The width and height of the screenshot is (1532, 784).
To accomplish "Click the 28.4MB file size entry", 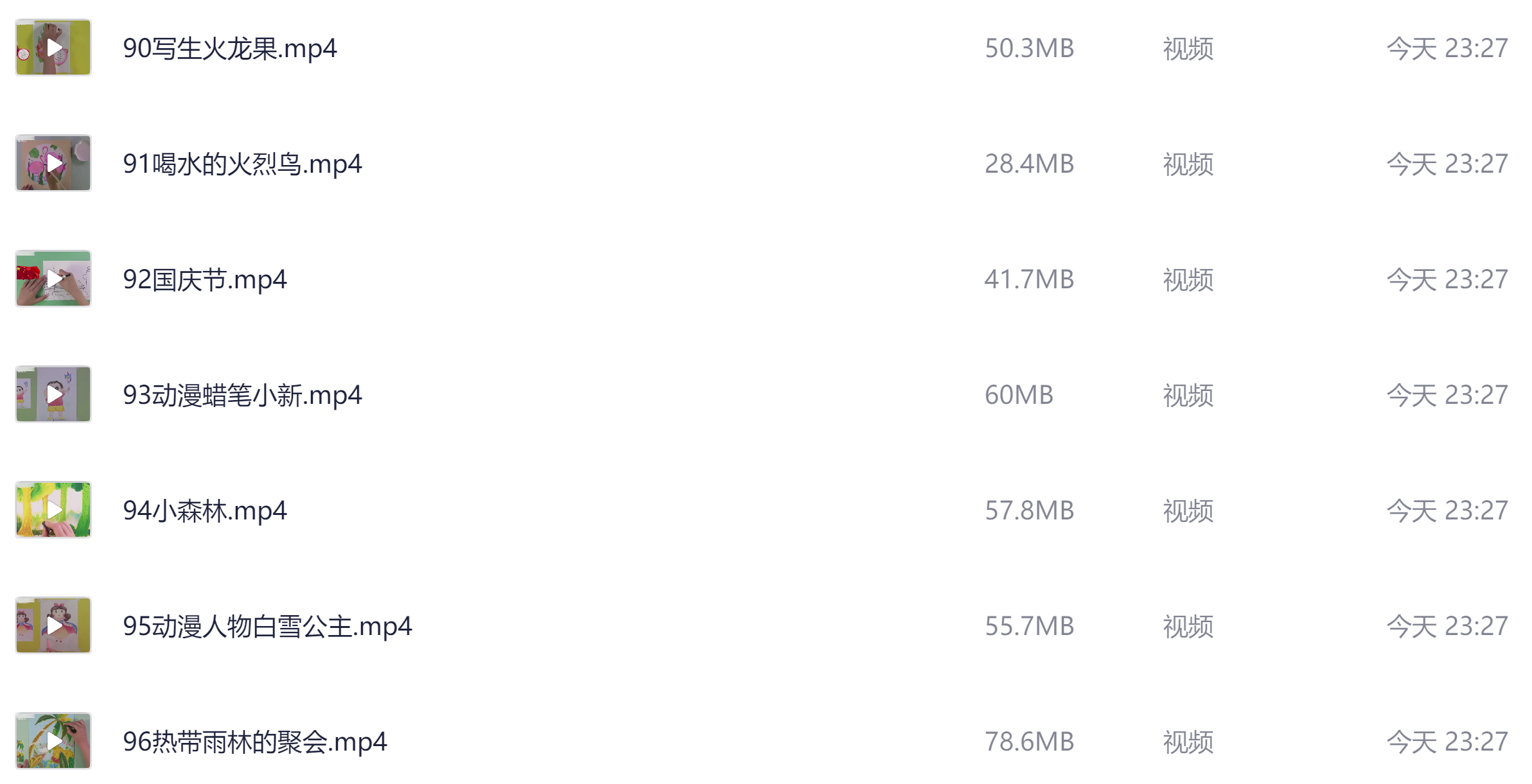I will tap(1029, 164).
